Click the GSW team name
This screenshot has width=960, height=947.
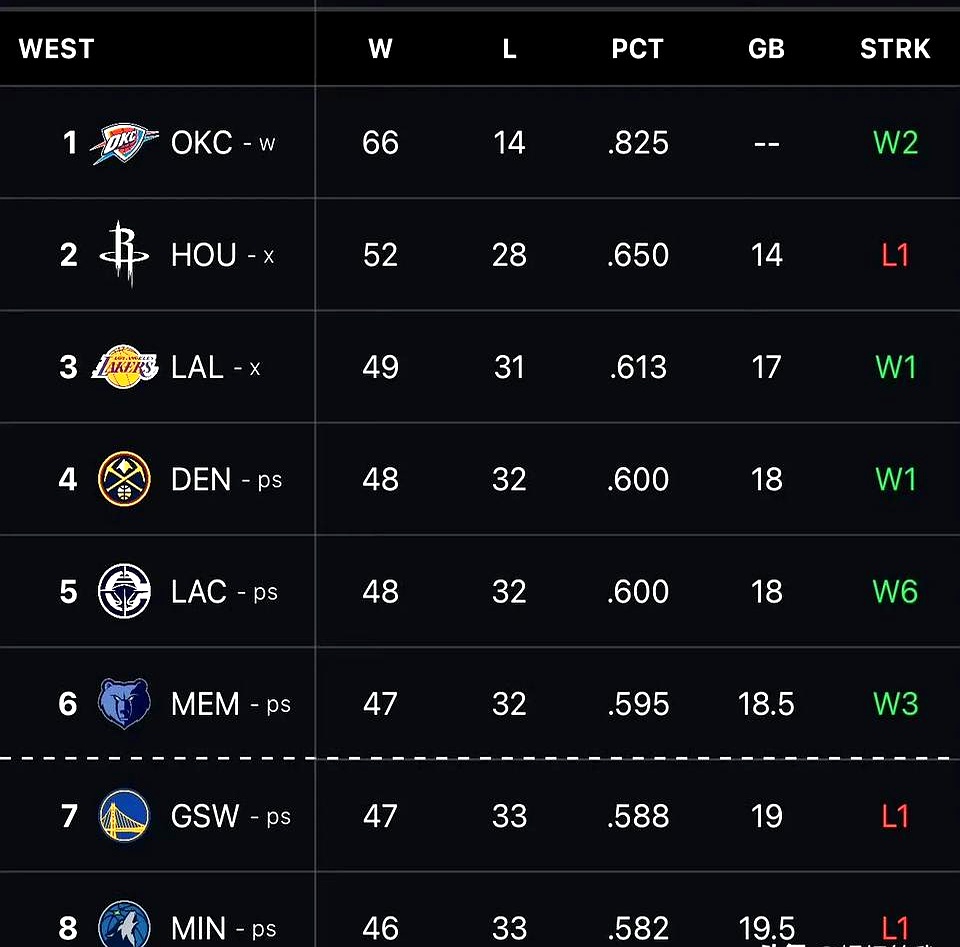point(205,816)
